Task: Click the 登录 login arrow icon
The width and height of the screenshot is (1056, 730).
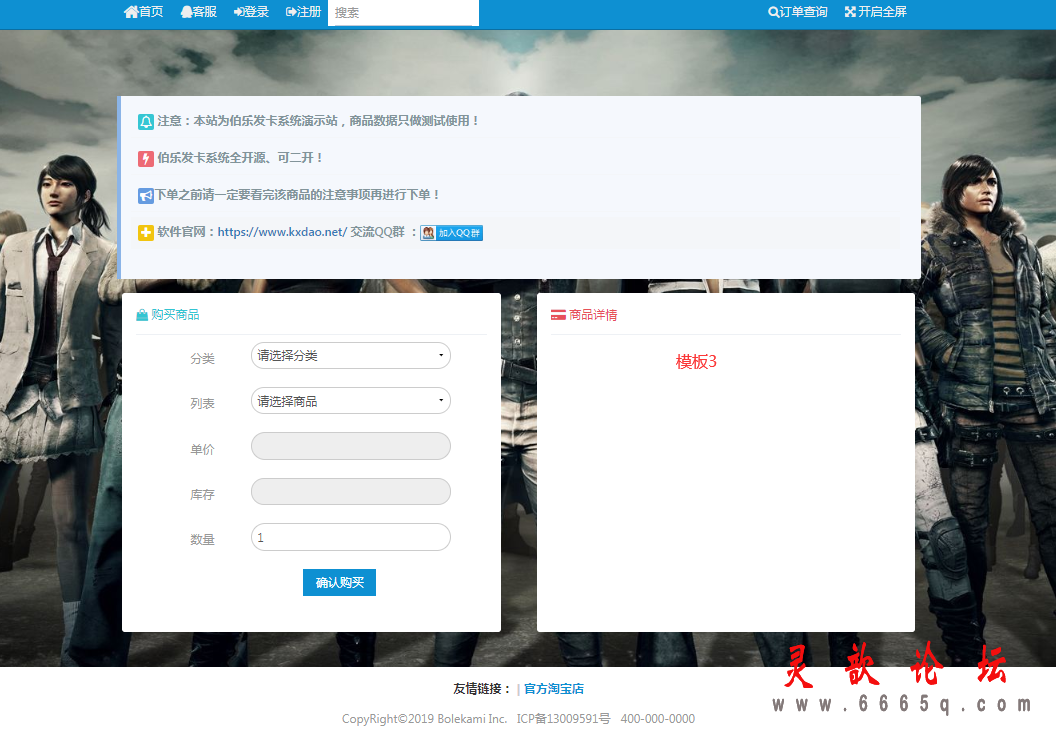Action: tap(238, 12)
